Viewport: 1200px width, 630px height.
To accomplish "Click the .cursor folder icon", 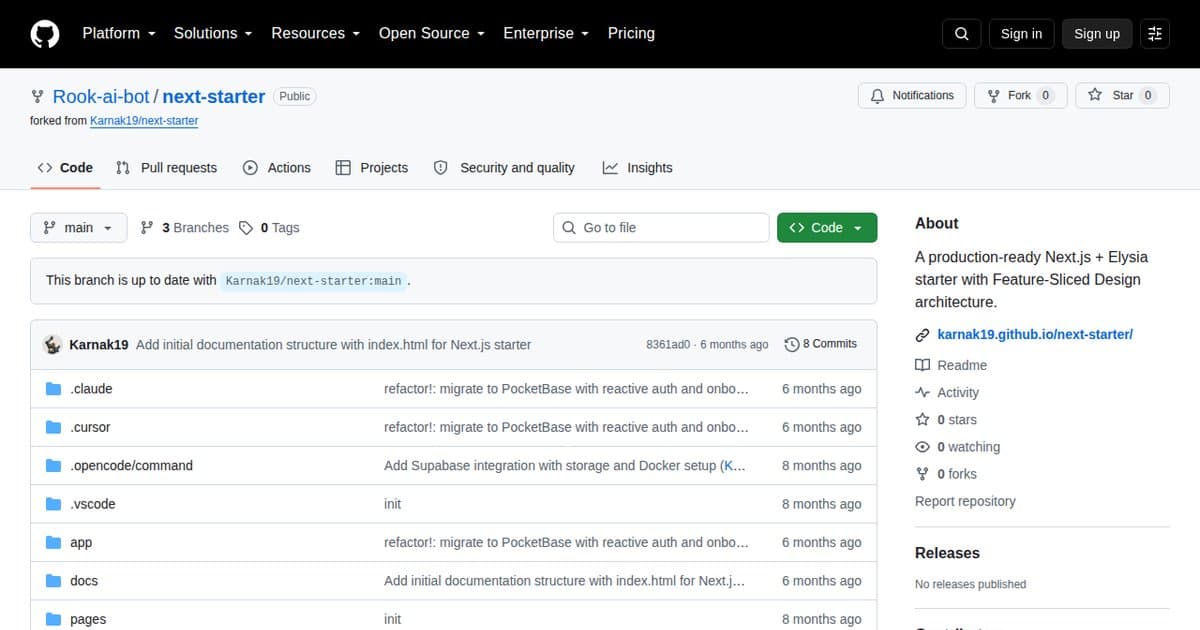I will click(54, 427).
